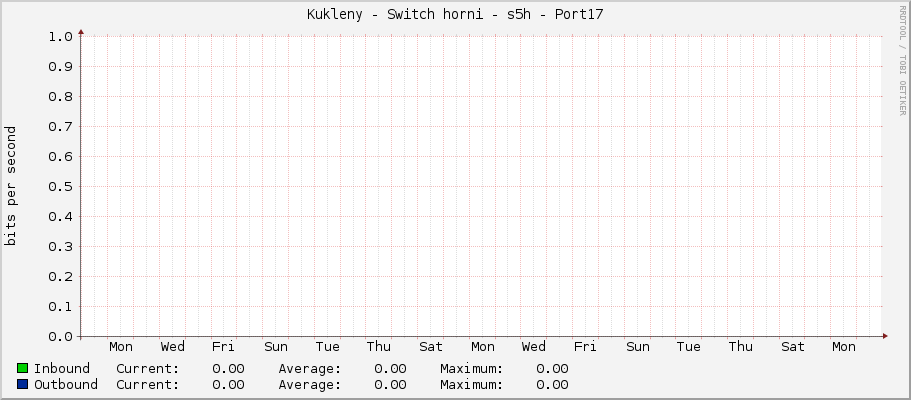This screenshot has width=911, height=400.
Task: Click the Wed label left of first Fri
Action: [173, 347]
